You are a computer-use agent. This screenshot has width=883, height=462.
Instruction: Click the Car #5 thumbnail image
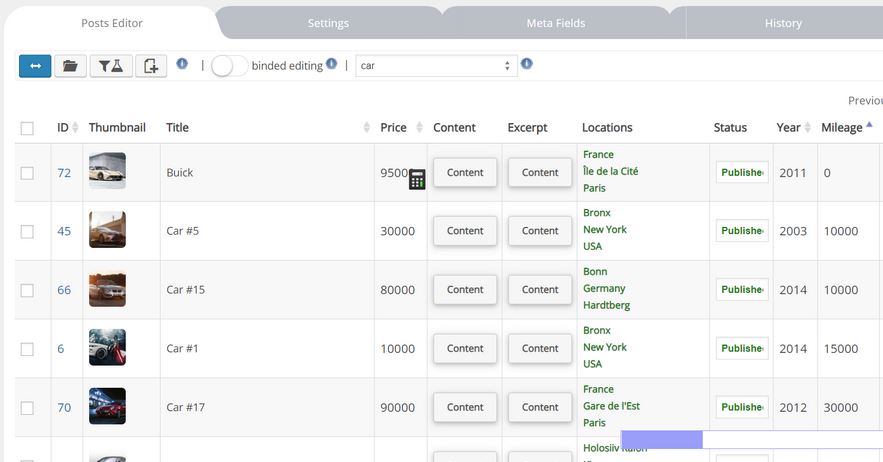tap(108, 229)
